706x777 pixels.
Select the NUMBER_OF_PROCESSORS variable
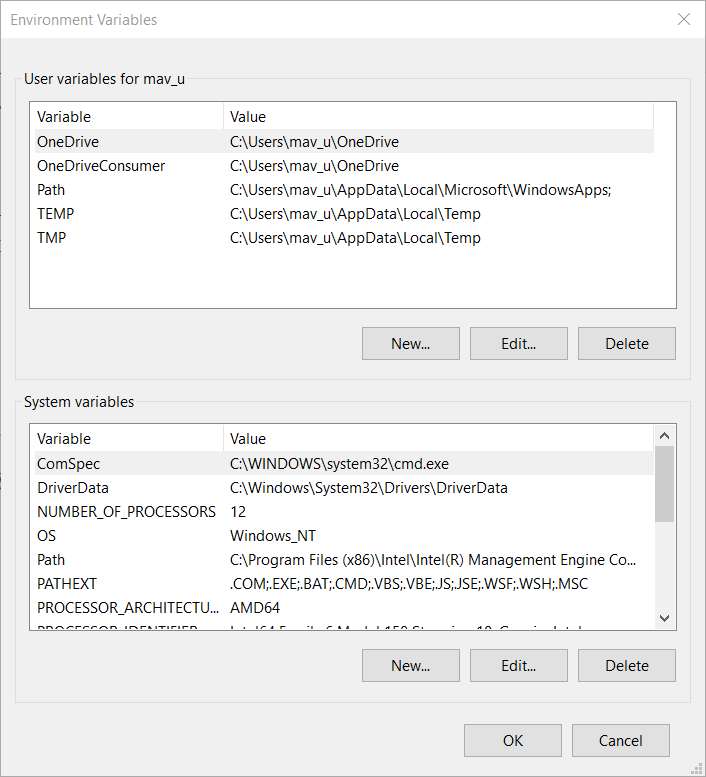click(126, 512)
